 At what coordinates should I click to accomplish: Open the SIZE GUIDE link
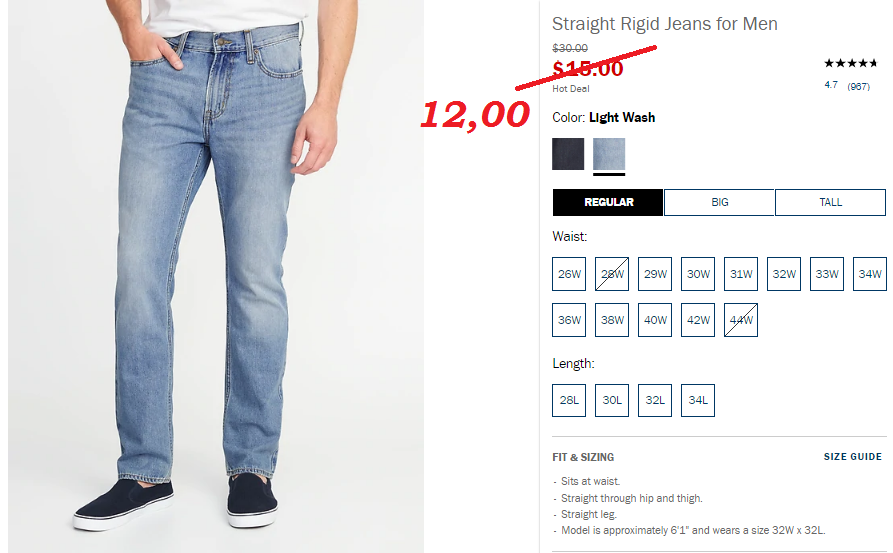point(853,457)
